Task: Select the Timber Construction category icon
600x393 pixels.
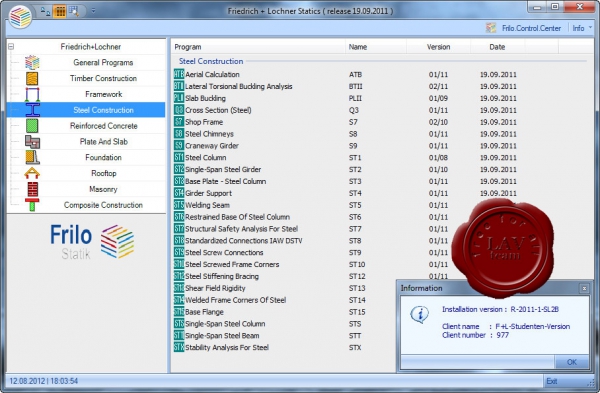Action: point(32,78)
